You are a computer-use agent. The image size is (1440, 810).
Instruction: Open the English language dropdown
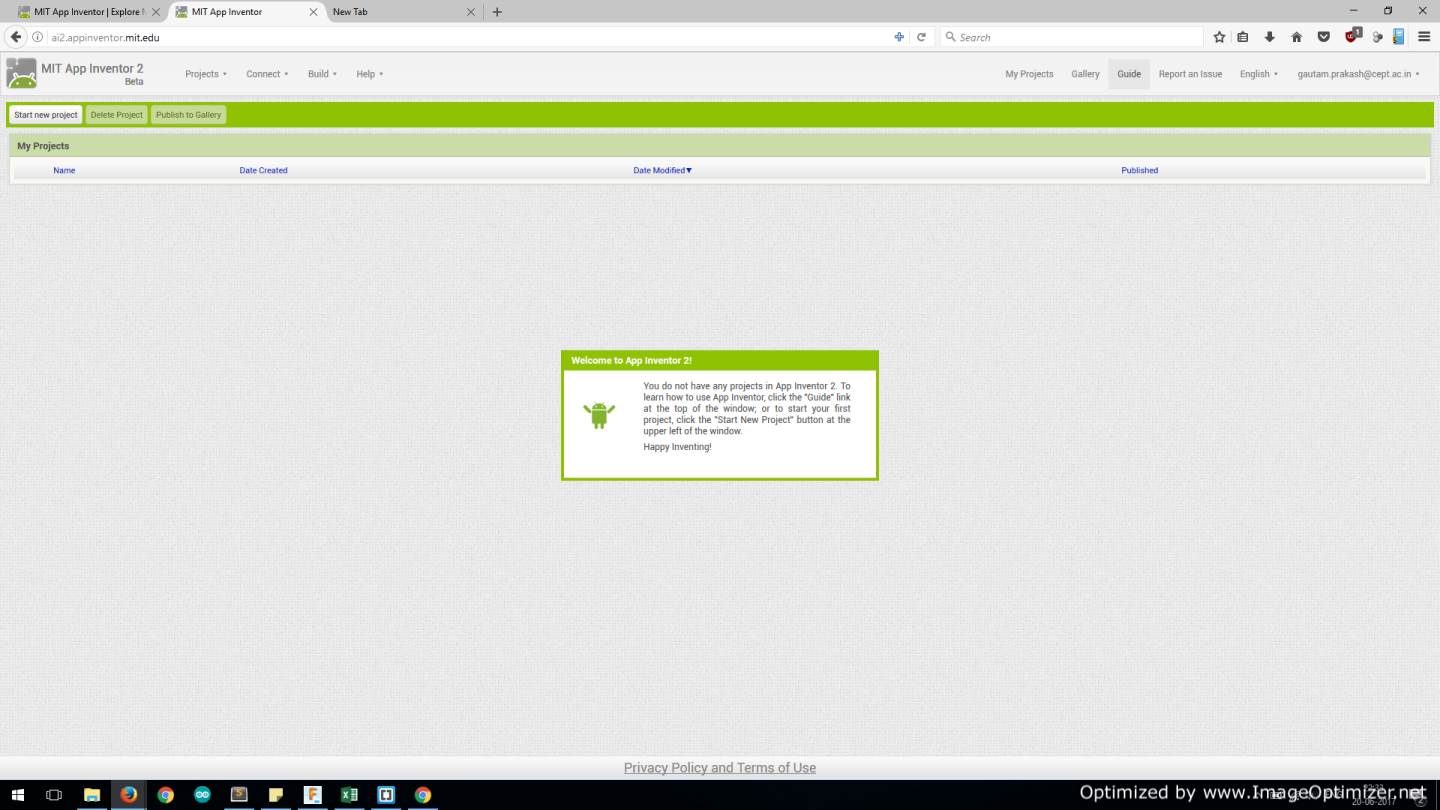point(1259,74)
